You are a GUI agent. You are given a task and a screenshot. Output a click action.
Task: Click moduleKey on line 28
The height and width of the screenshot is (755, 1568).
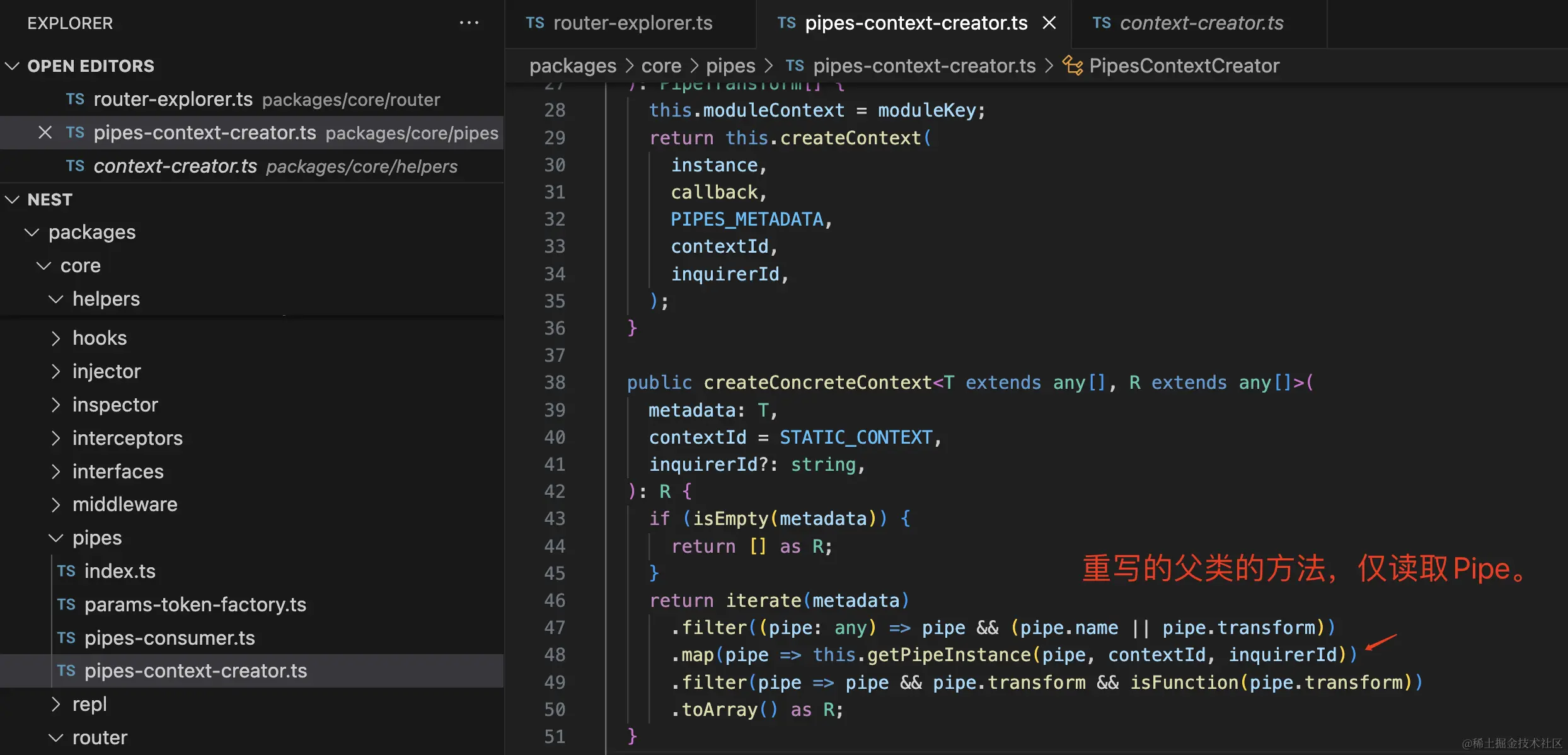point(926,111)
